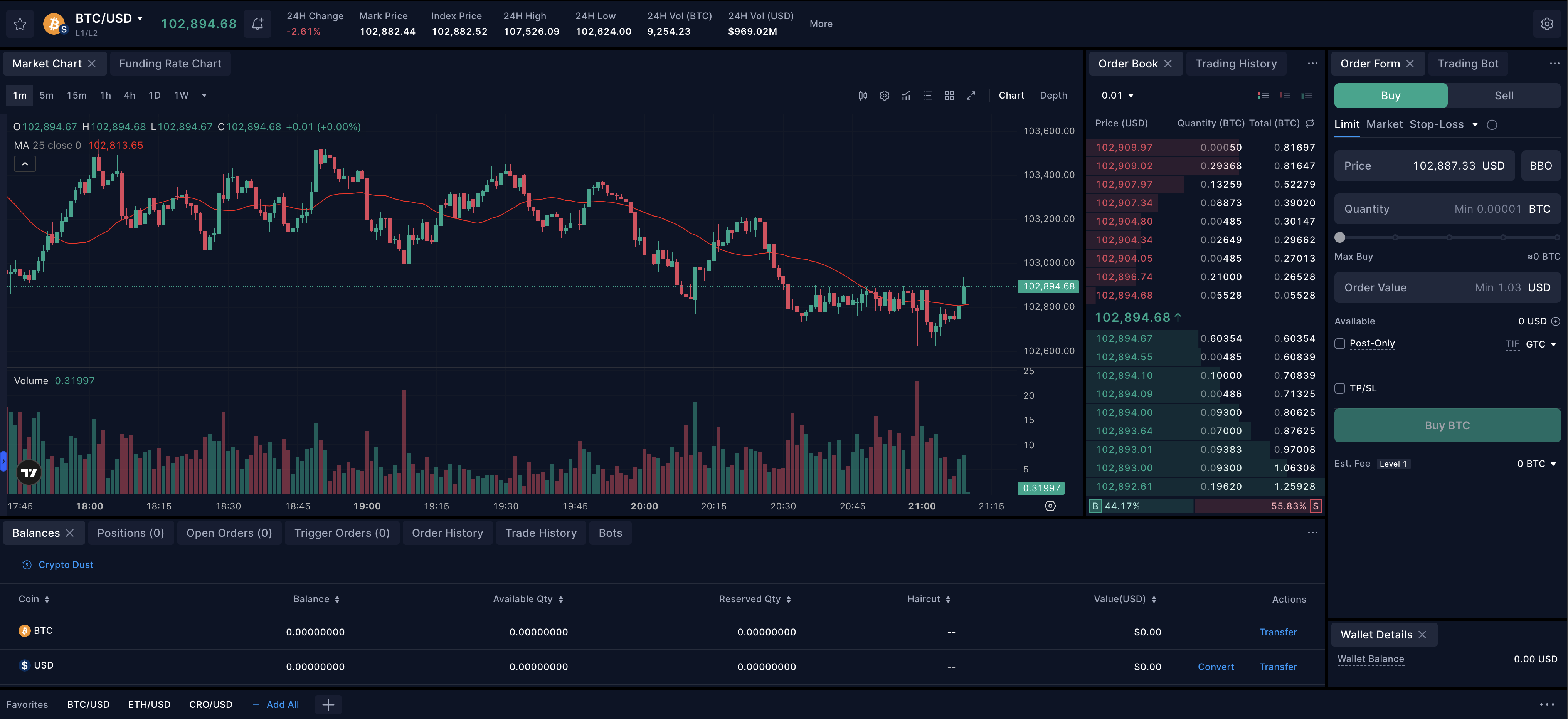Open the technical indicators icon

point(906,96)
